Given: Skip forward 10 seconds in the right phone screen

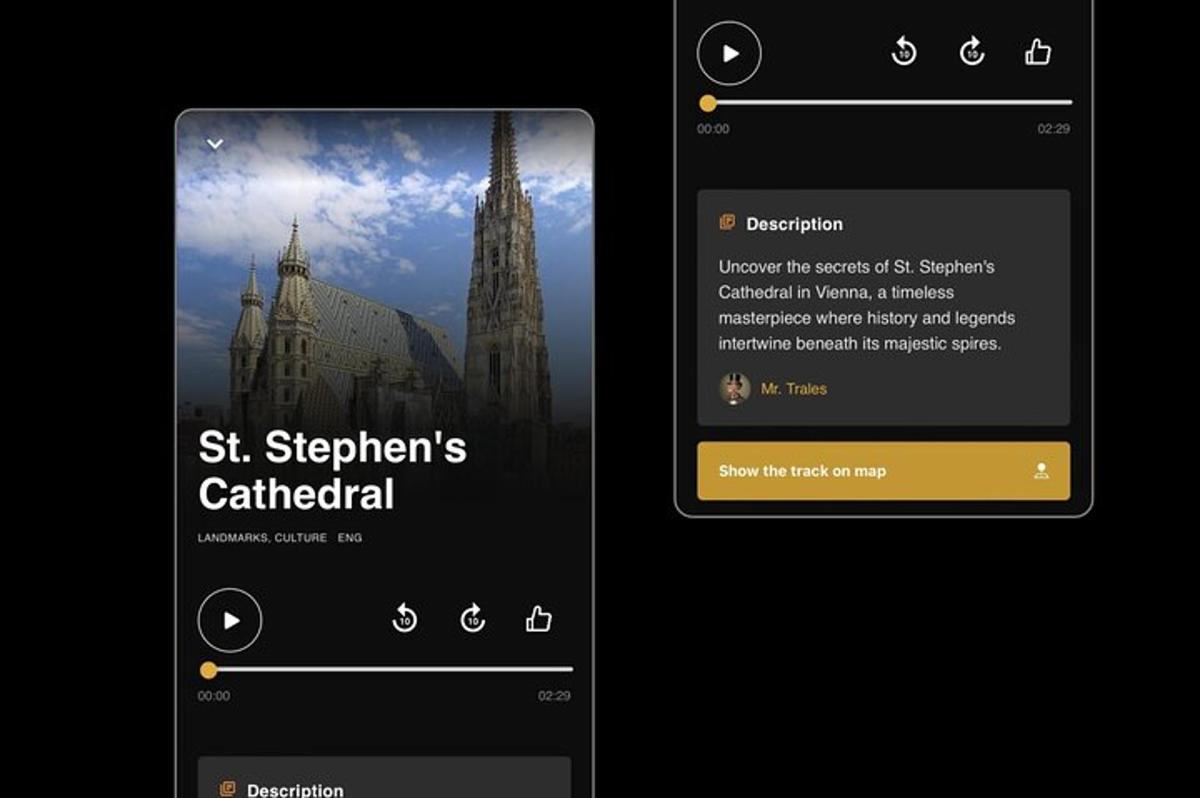Looking at the screenshot, I should tap(972, 52).
